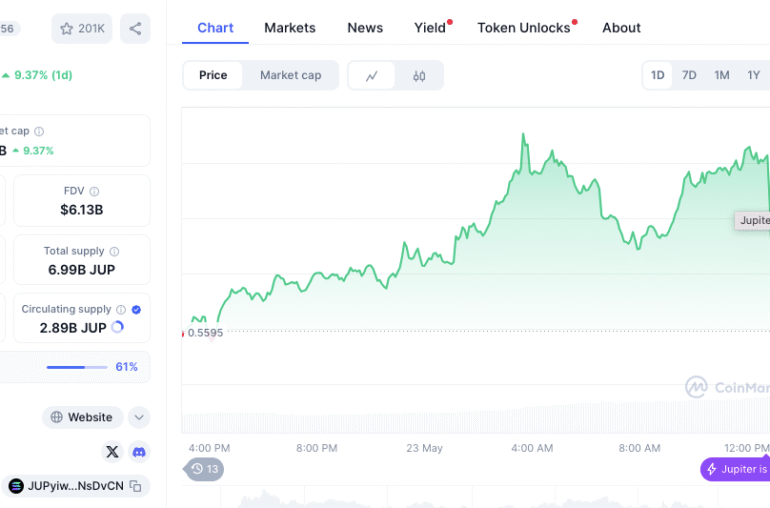Switch to candlestick chart icon
Screen dimensions: 770x508
coord(419,76)
